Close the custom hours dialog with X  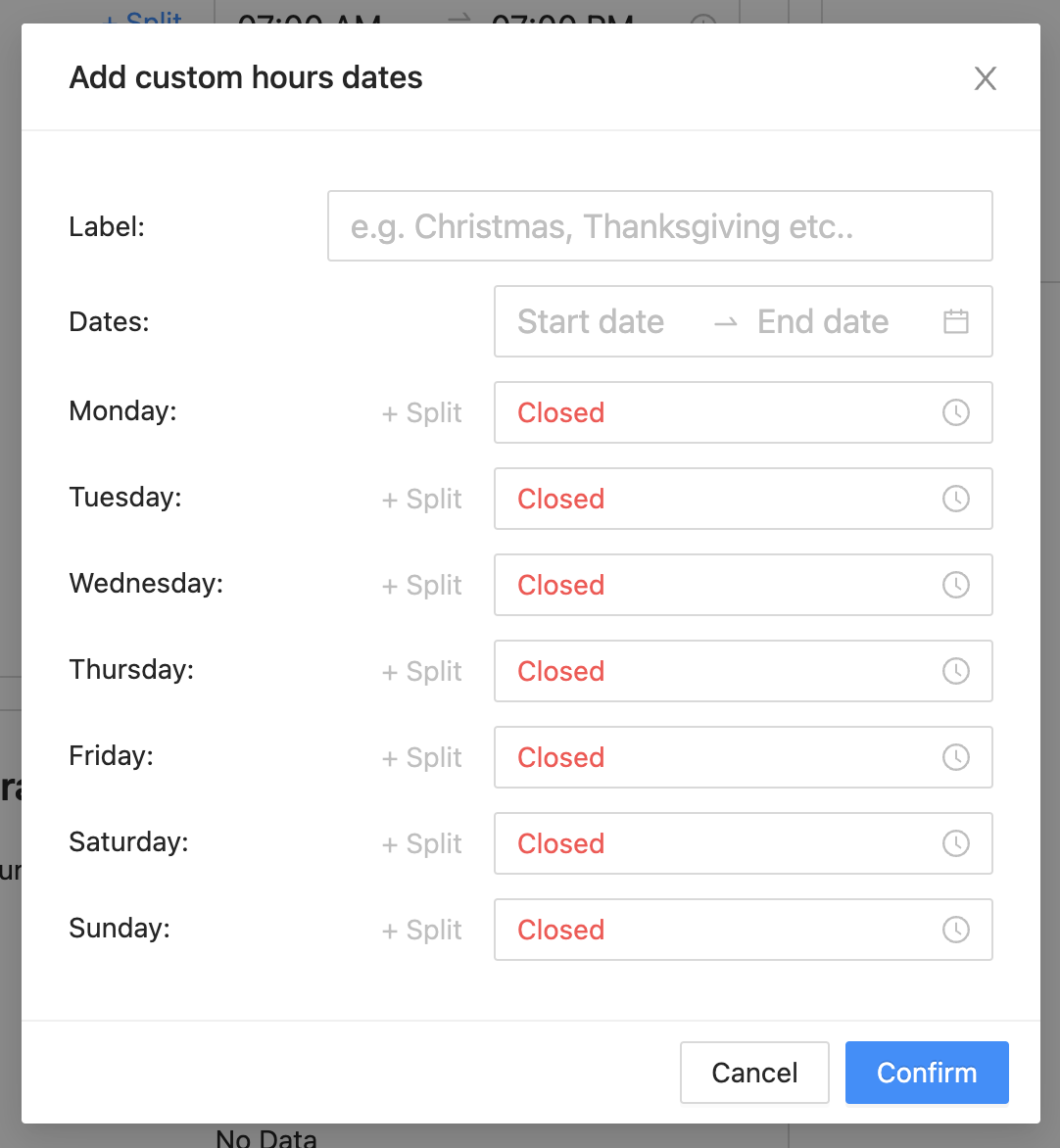click(x=986, y=78)
